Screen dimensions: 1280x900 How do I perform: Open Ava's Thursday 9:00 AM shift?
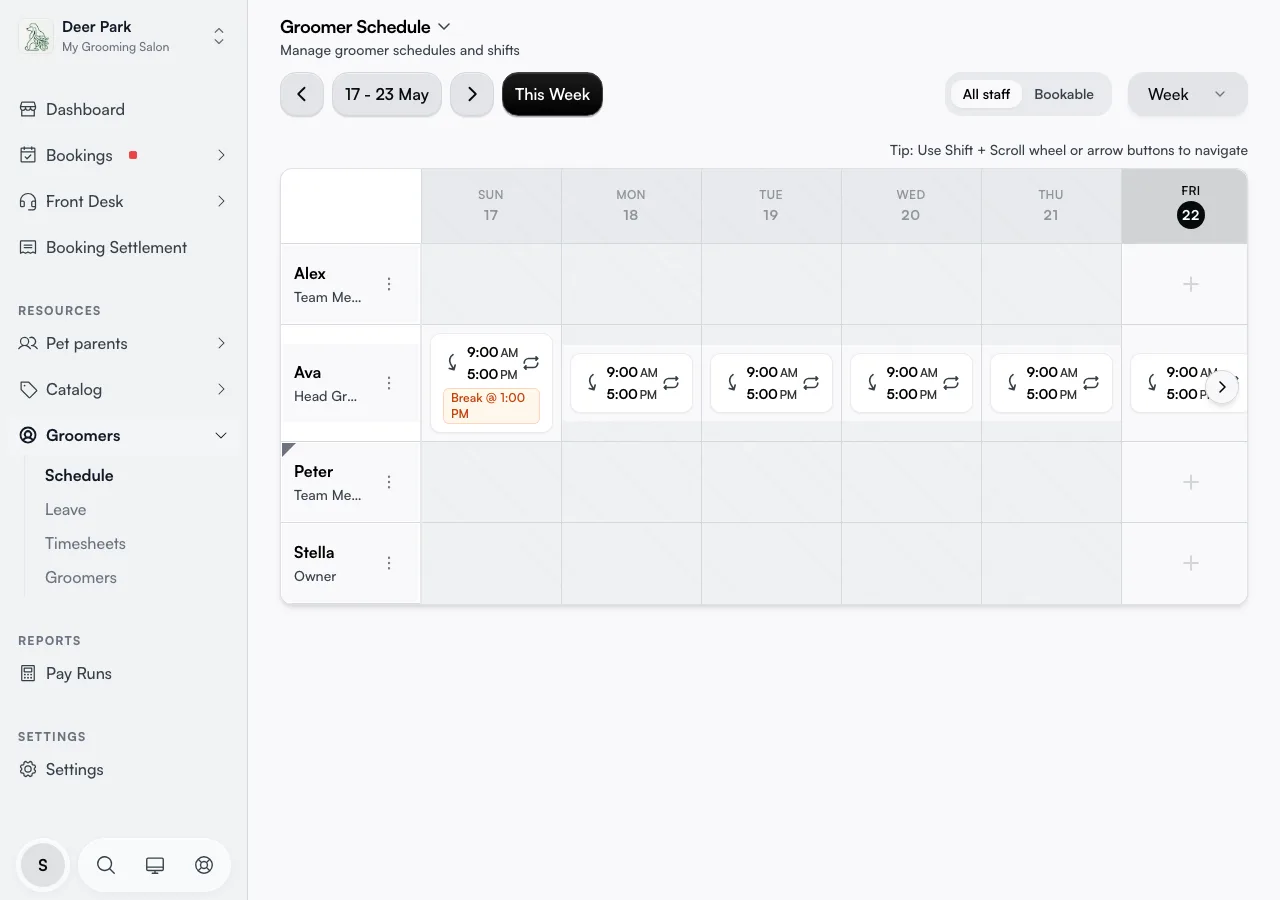click(x=1051, y=383)
